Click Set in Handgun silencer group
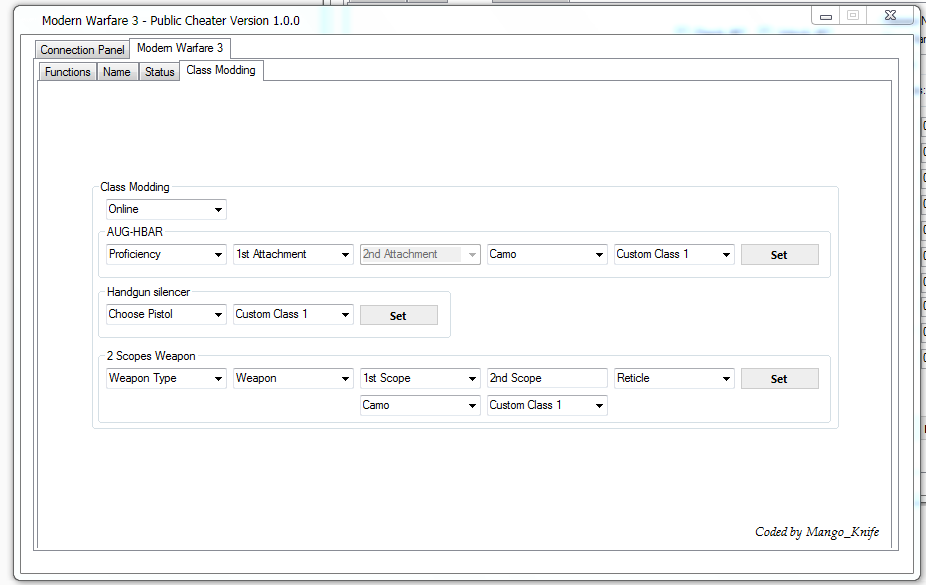 pyautogui.click(x=399, y=315)
